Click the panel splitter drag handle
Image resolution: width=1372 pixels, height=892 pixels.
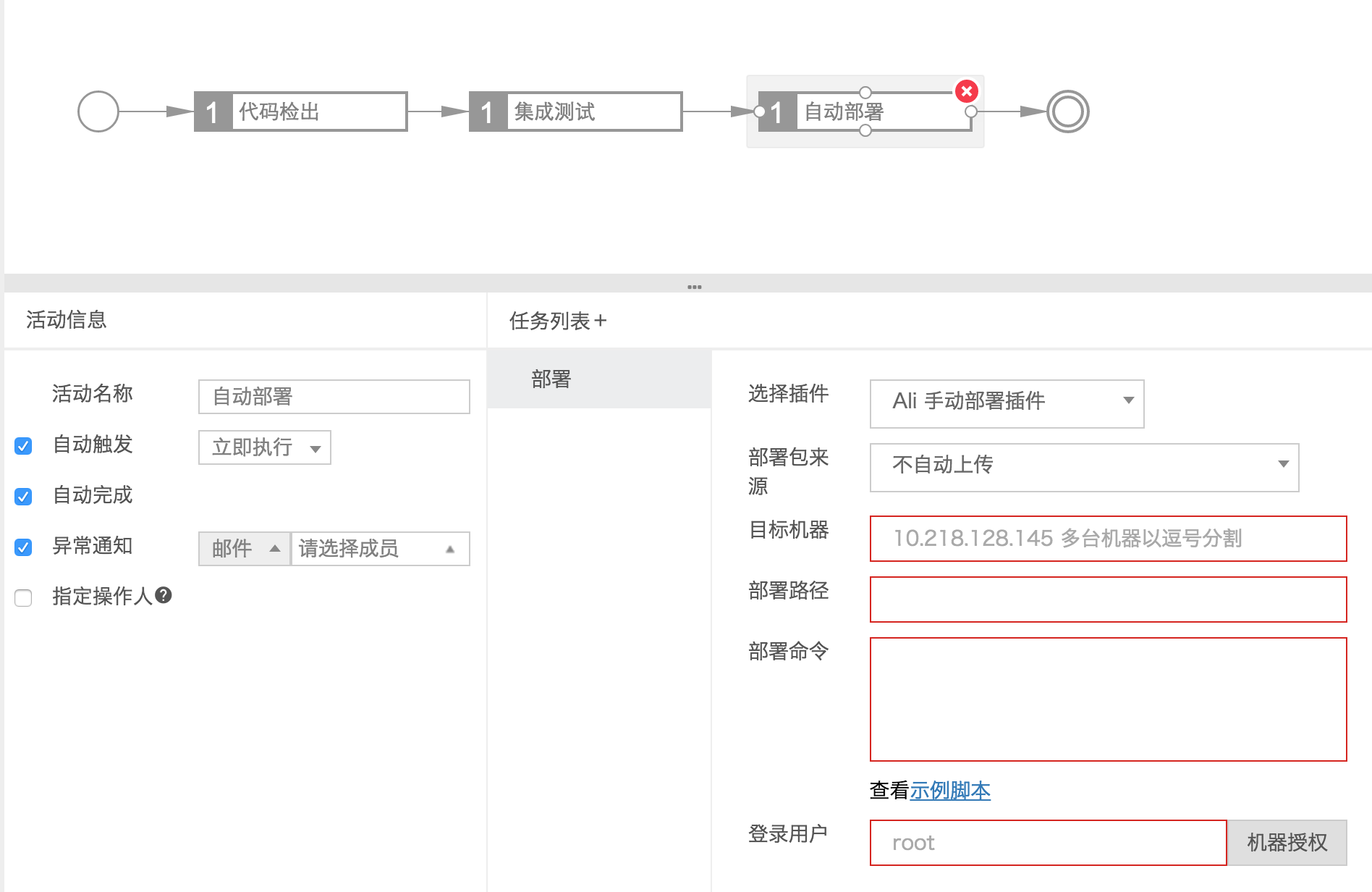click(x=694, y=287)
